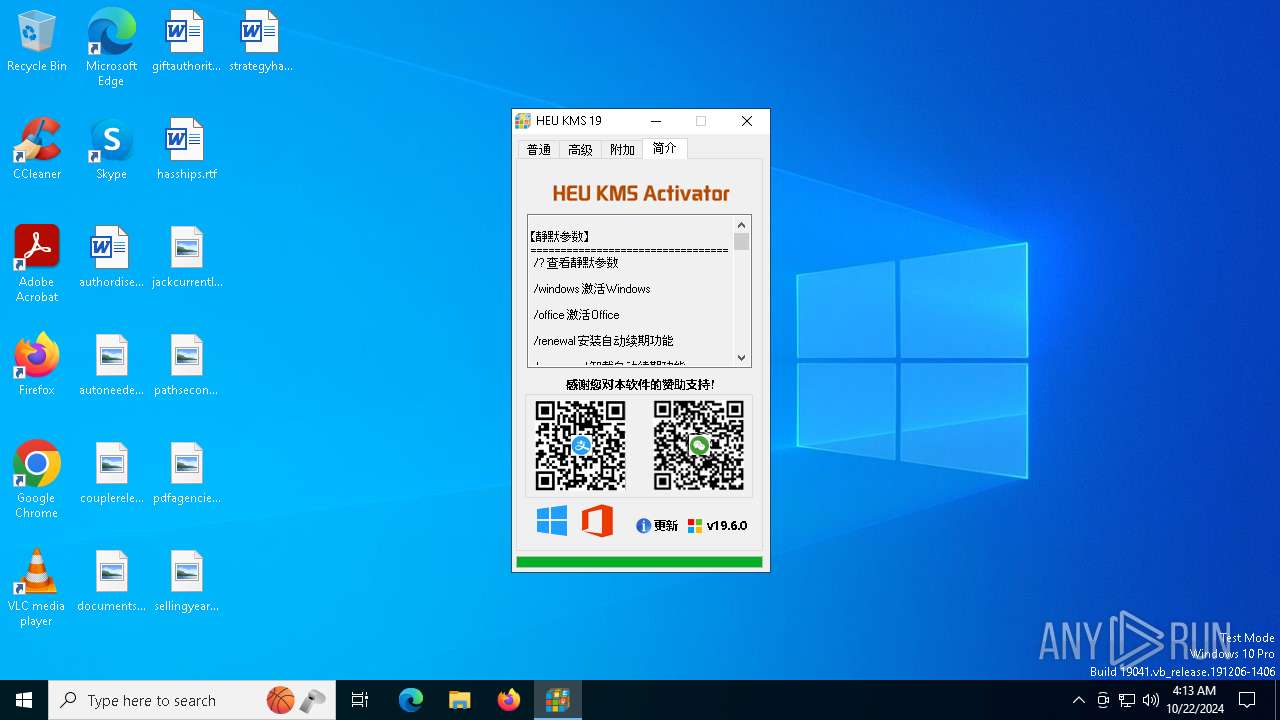
Task: Open the Recycle Bin desktop icon
Action: [37, 42]
